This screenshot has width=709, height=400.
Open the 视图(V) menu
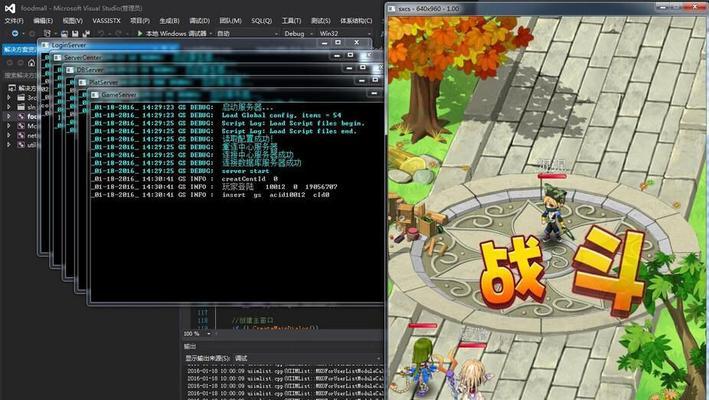click(x=73, y=21)
